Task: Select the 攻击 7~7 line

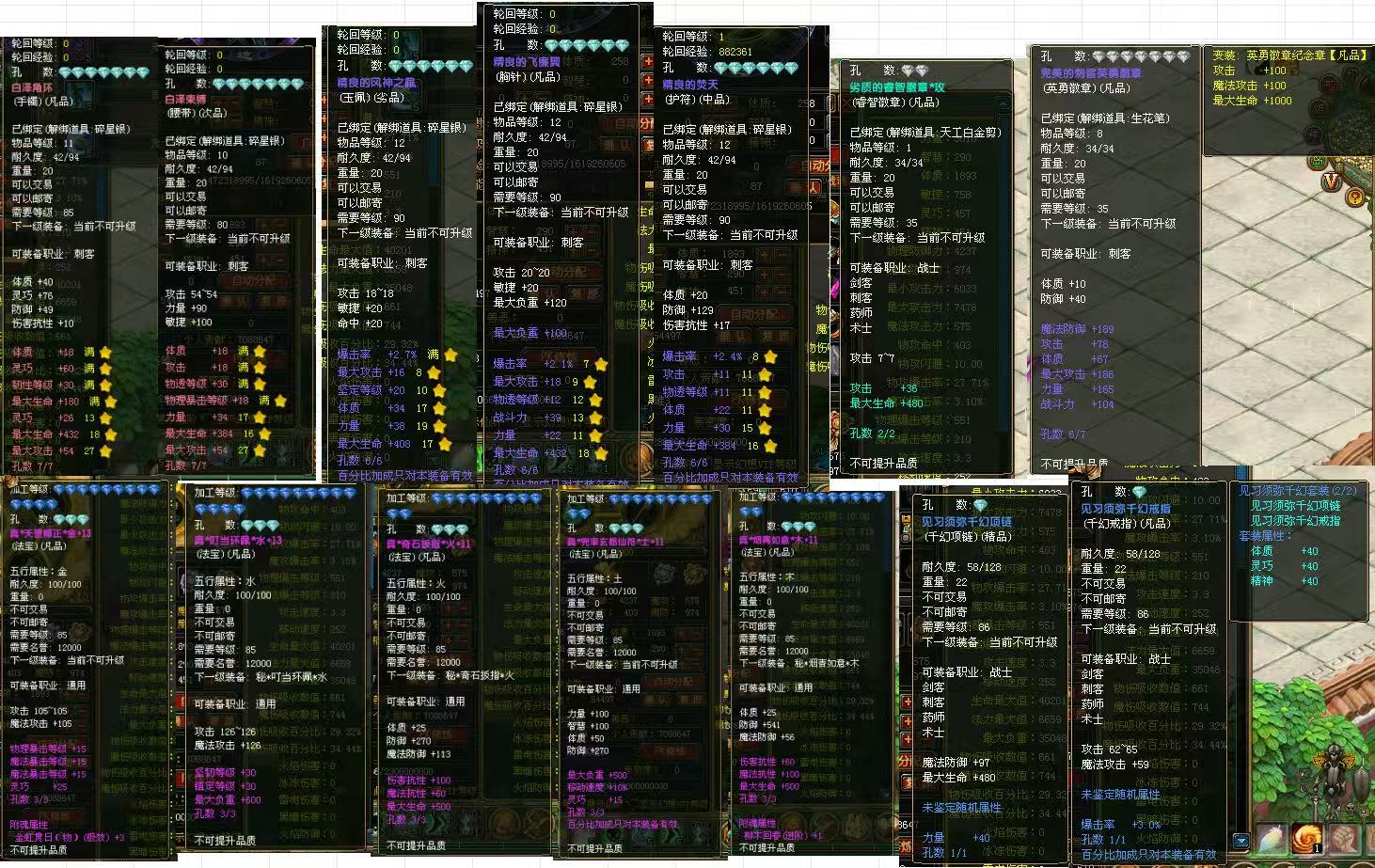Action: tap(873, 358)
